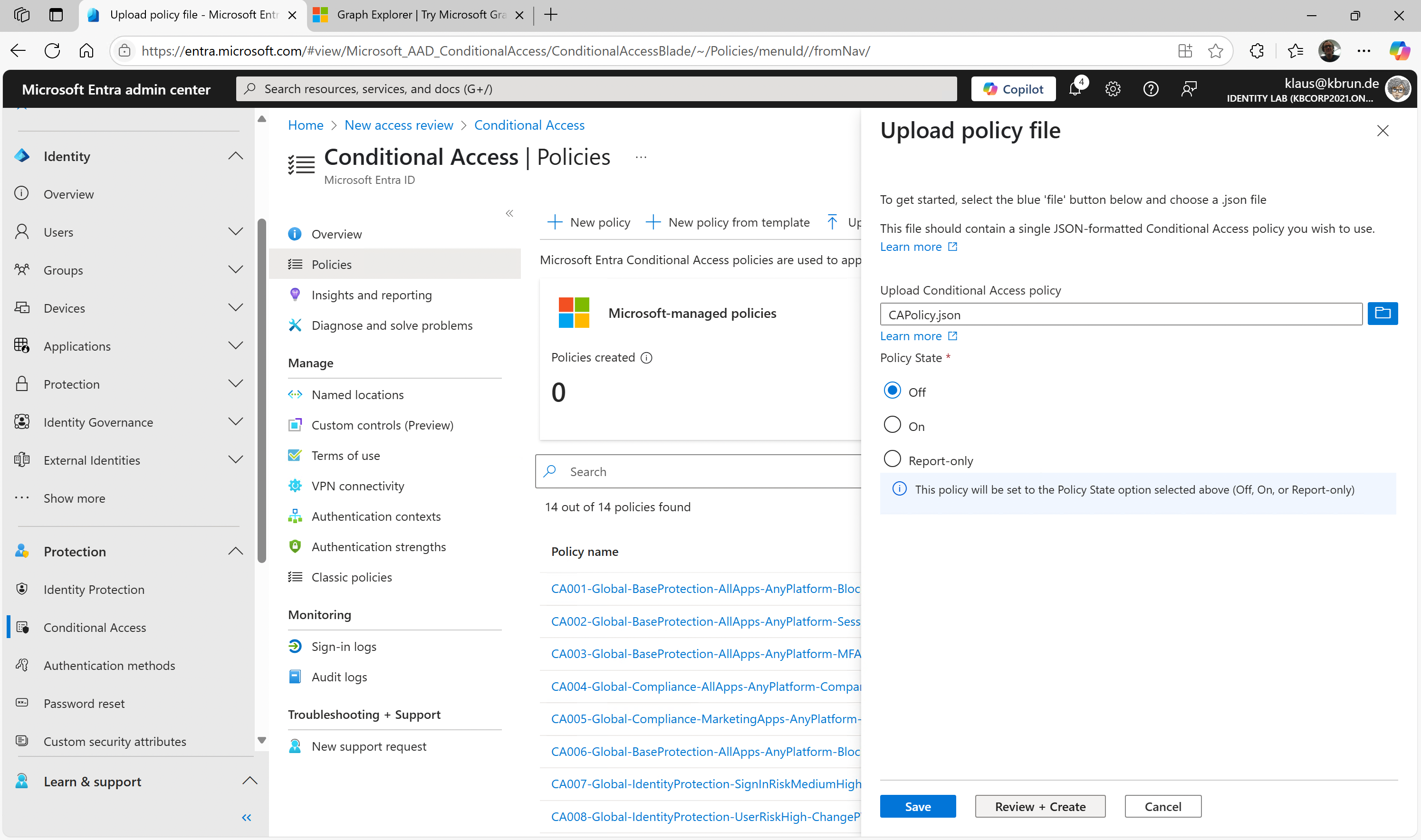
Task: Click the Cancel button
Action: pyautogui.click(x=1163, y=806)
